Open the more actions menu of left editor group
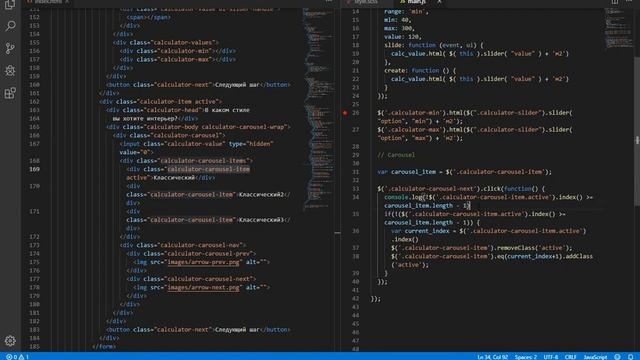Viewport: 640px width, 360px height. pyautogui.click(x=329, y=2)
